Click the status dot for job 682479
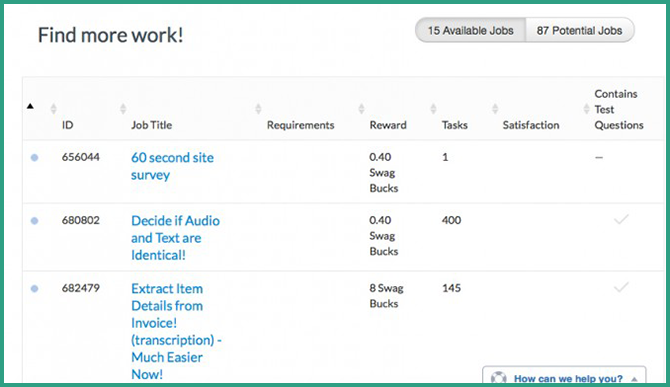 (x=35, y=289)
